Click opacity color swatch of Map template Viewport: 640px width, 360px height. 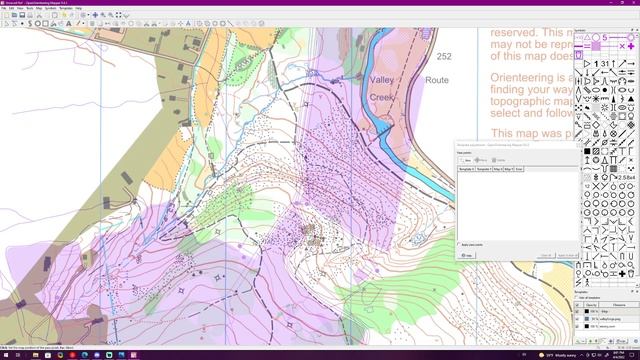[587, 311]
